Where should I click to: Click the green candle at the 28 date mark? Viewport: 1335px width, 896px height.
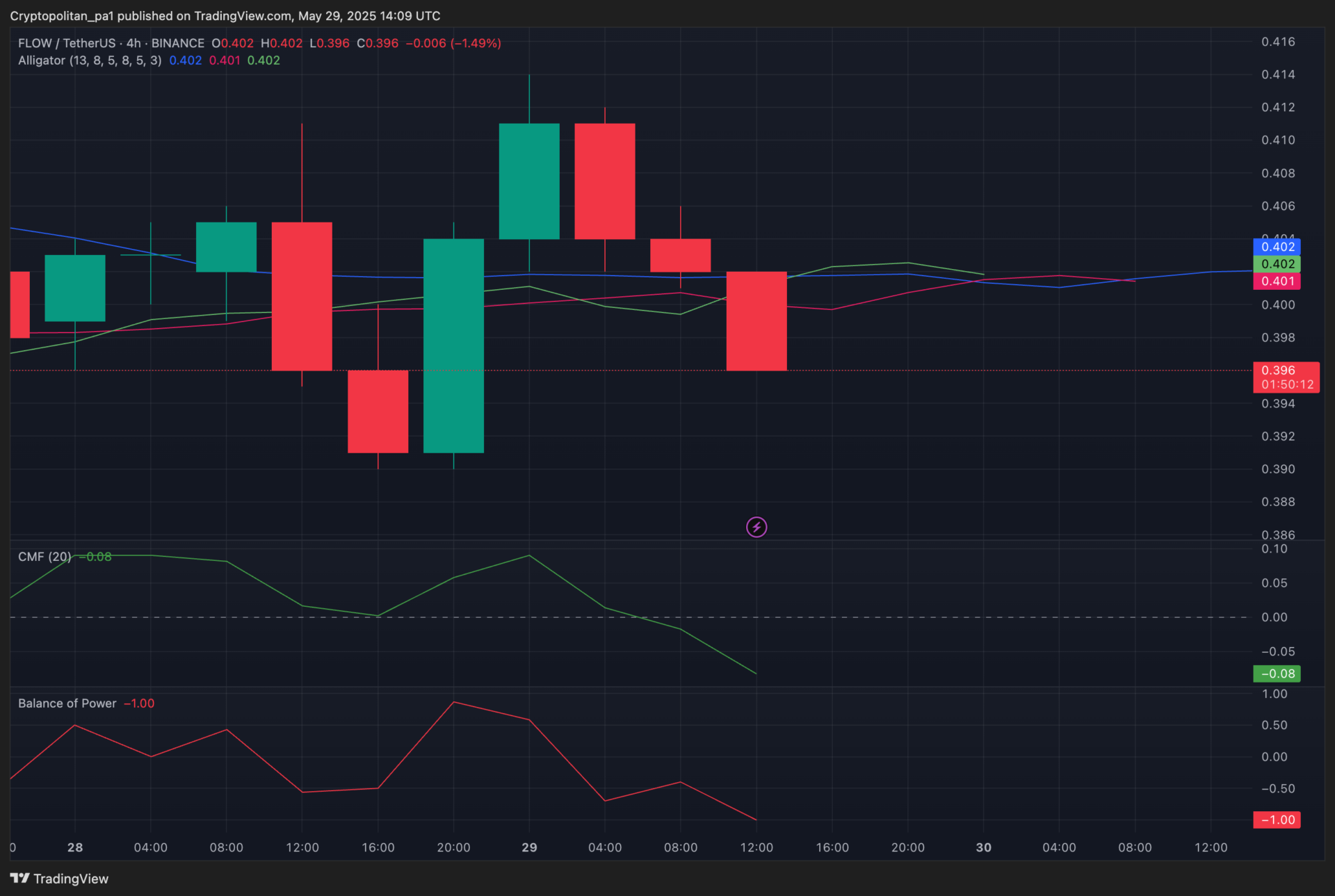[x=75, y=288]
